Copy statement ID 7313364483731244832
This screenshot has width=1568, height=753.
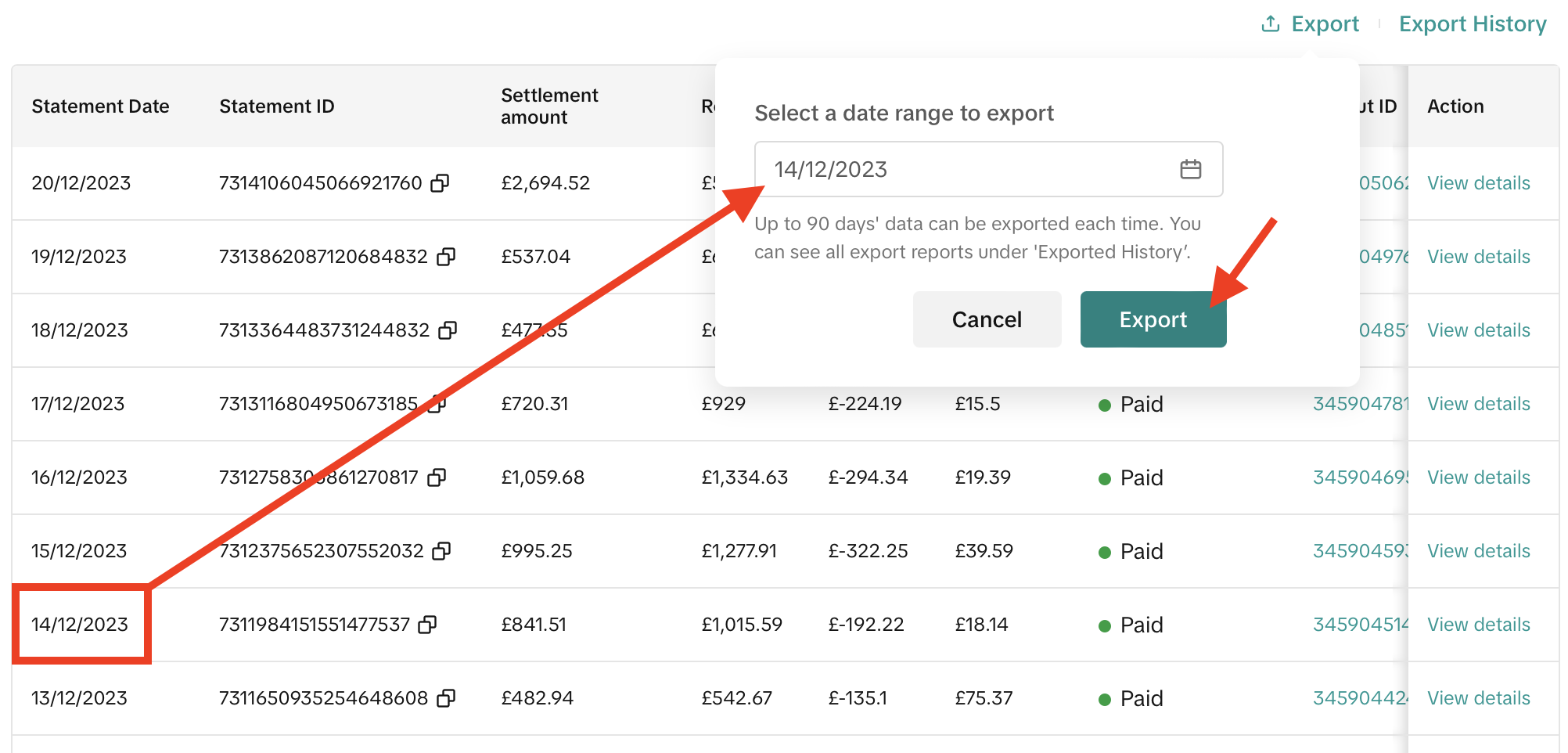point(447,330)
